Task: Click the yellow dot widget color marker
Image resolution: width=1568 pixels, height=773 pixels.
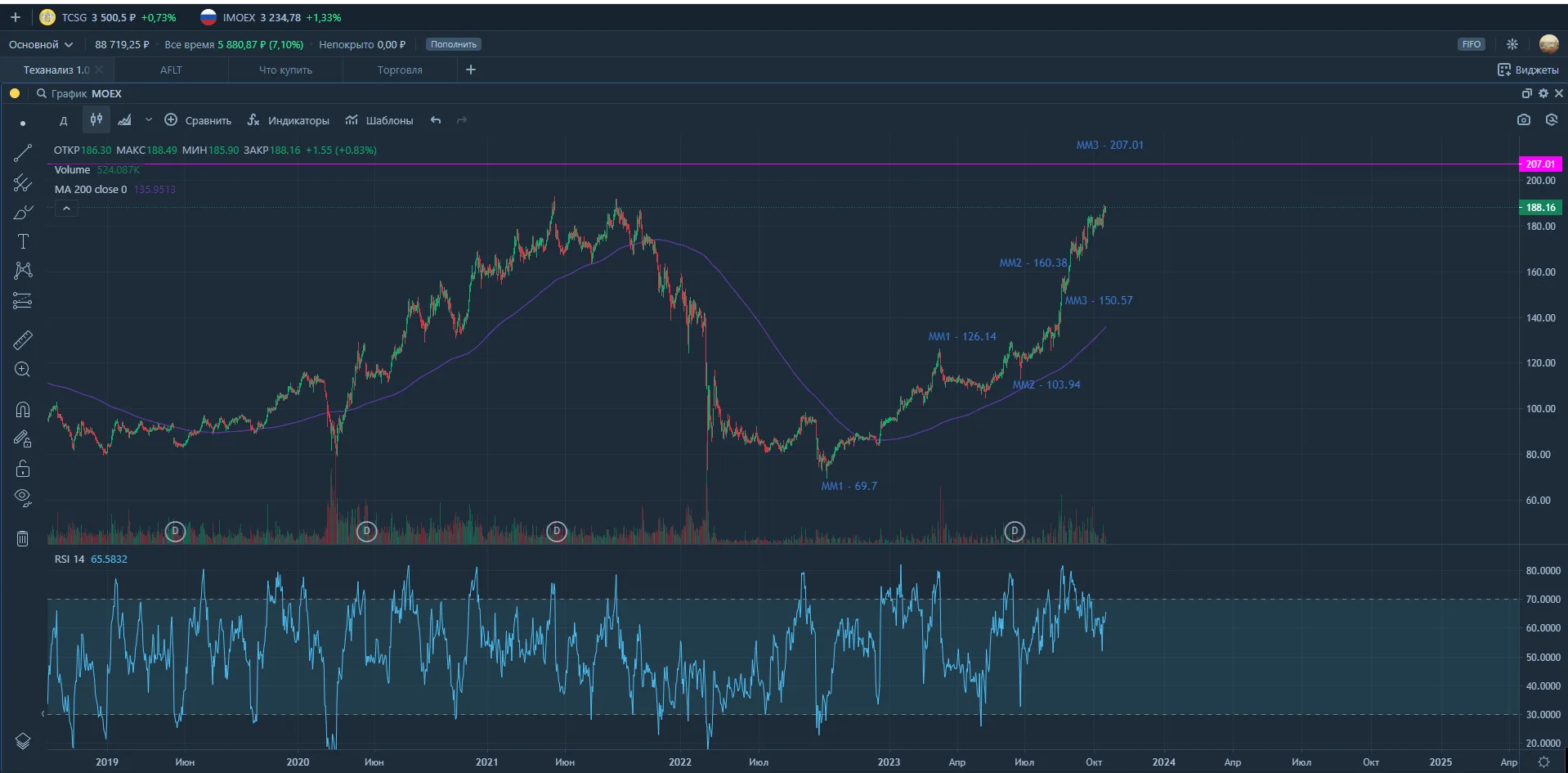Action: 15,93
